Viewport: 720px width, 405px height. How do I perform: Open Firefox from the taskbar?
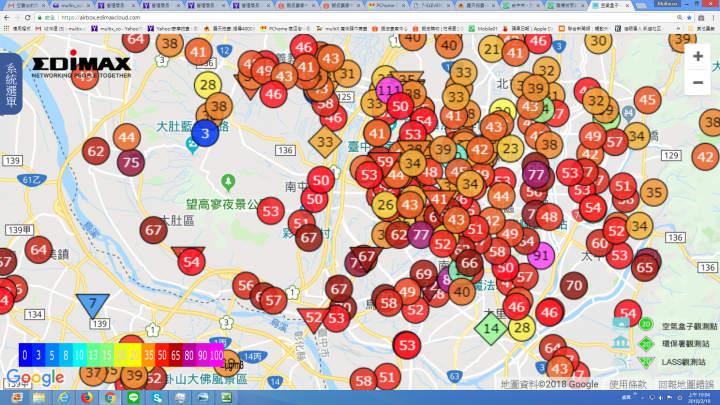[x=86, y=397]
